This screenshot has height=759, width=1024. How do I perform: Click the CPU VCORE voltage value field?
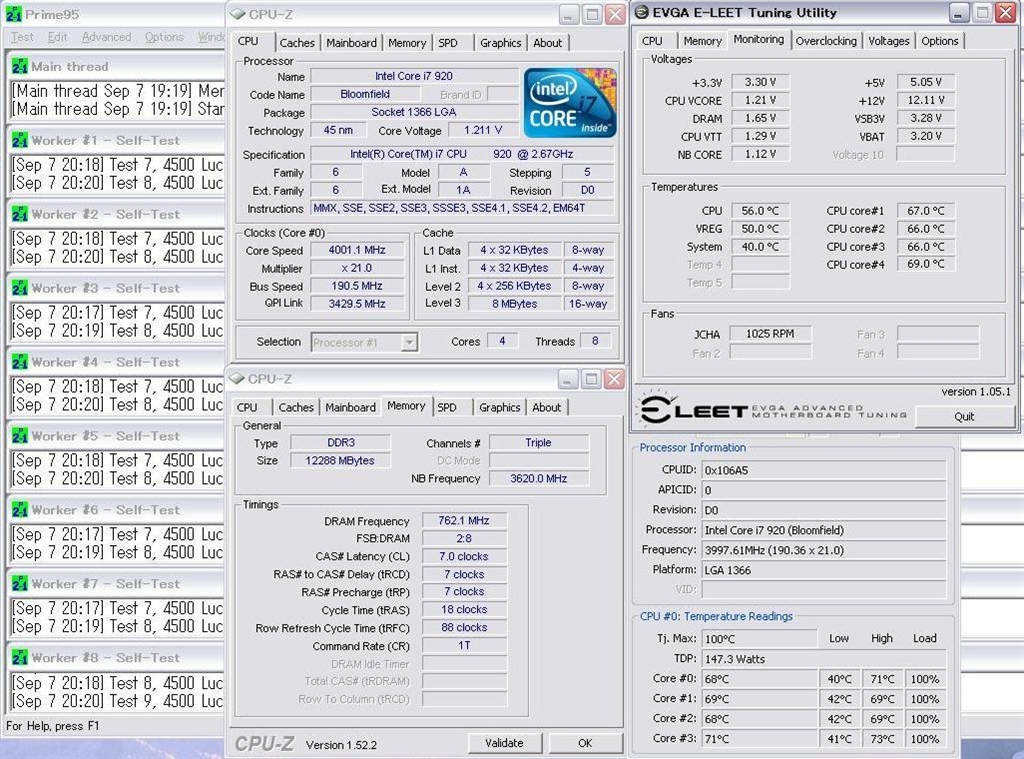[x=757, y=100]
